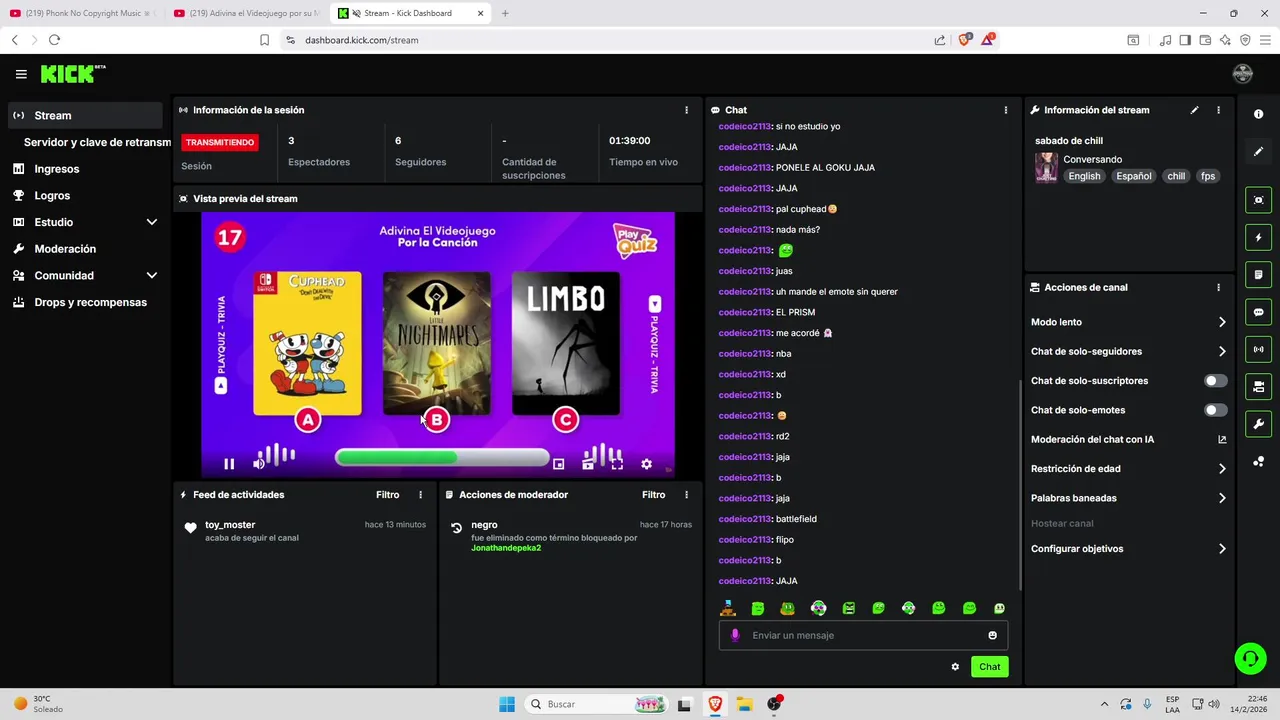
Task: Click the broadcast signal icon in right sidebar
Action: point(1258,349)
